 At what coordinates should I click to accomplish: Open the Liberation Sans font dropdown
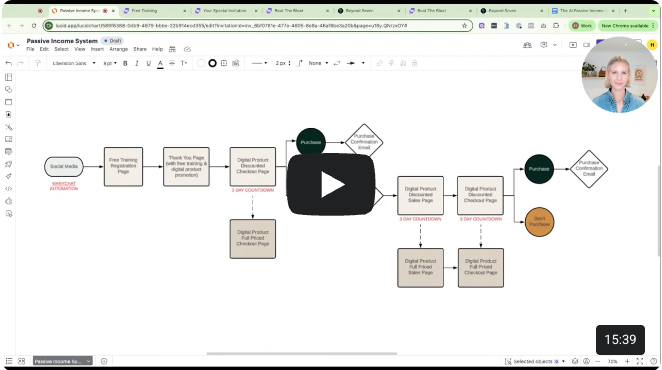point(74,63)
